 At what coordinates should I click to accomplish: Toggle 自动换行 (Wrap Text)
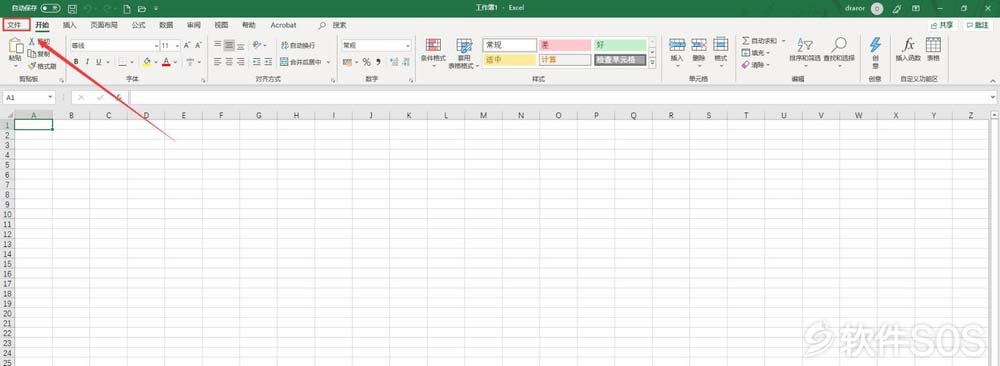[x=298, y=45]
